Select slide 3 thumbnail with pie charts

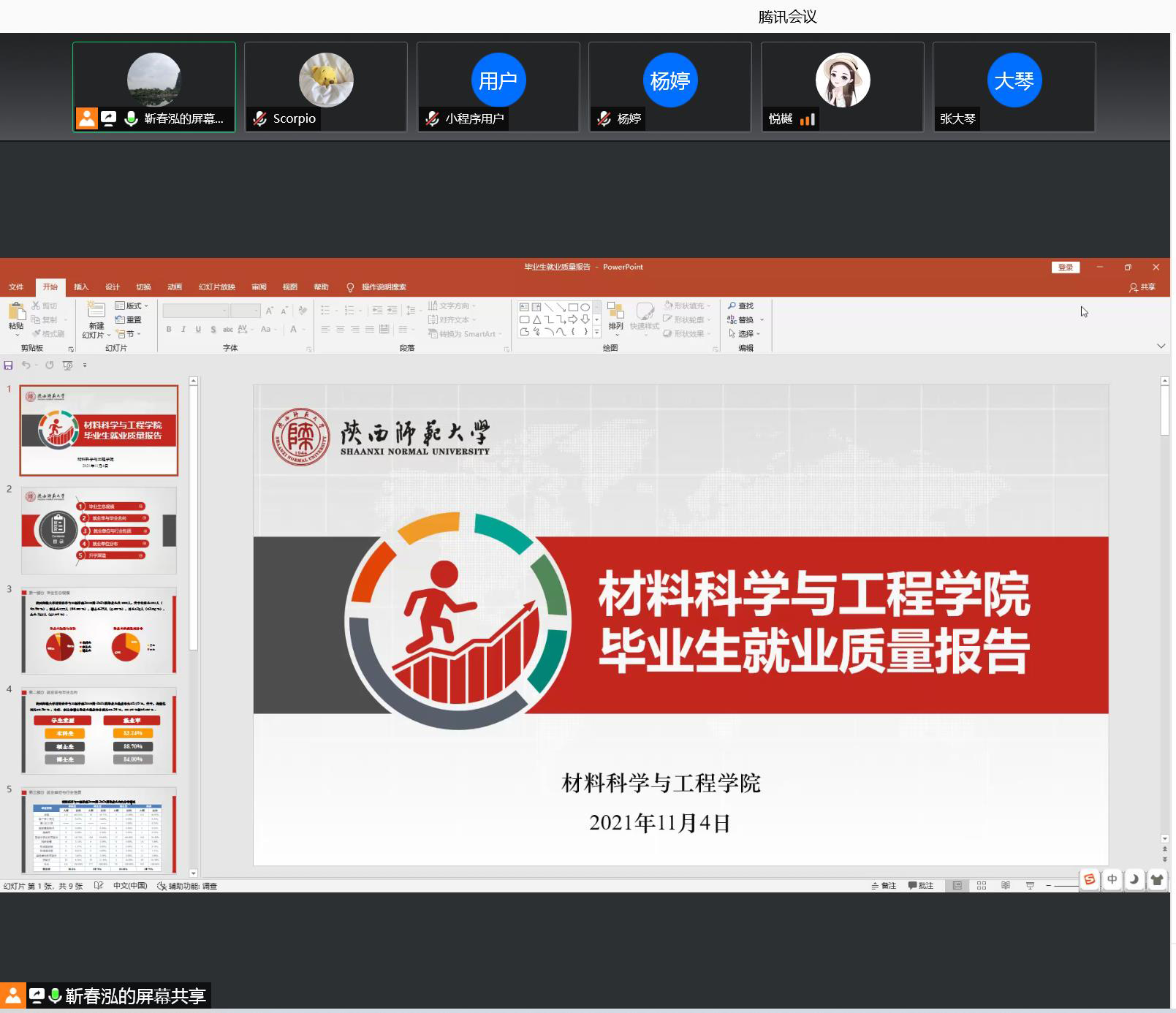pyautogui.click(x=99, y=630)
